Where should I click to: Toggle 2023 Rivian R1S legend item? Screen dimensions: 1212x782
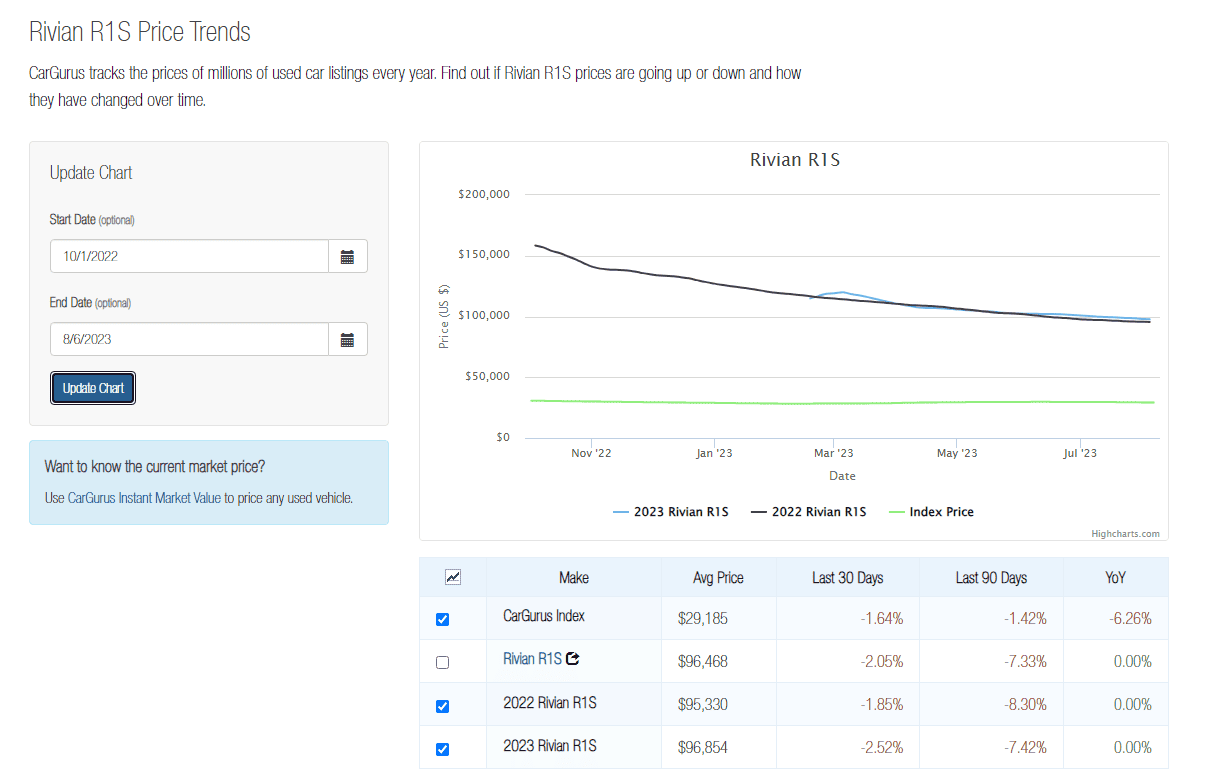coord(671,511)
